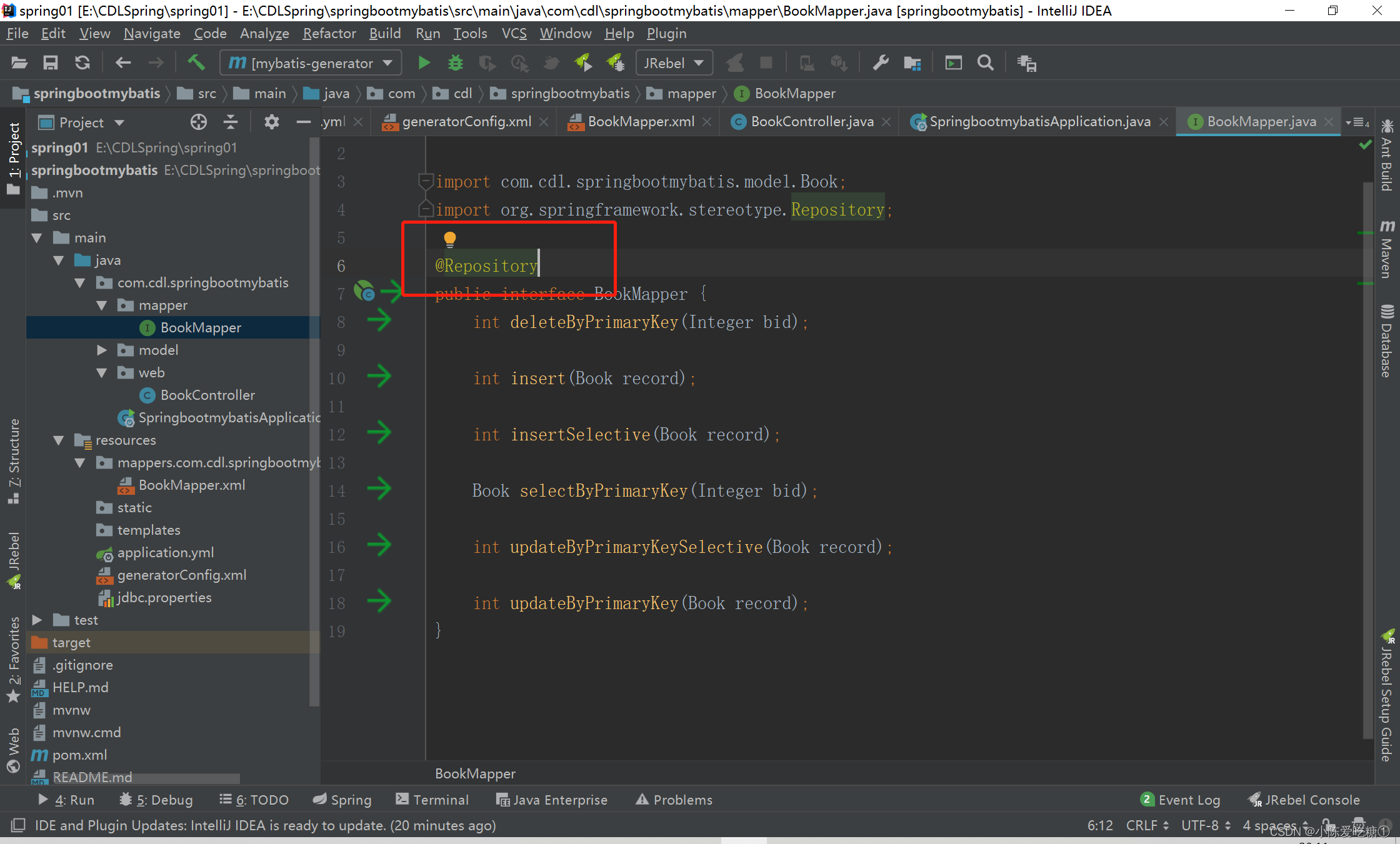Expand the test folder
Screen dimensions: 1400x844
(x=37, y=620)
